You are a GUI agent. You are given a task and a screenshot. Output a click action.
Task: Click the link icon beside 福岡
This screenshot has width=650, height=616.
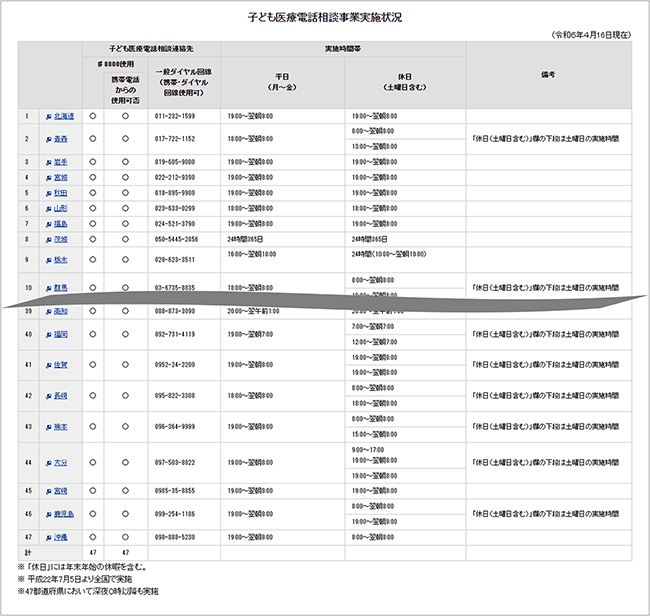pyautogui.click(x=48, y=334)
